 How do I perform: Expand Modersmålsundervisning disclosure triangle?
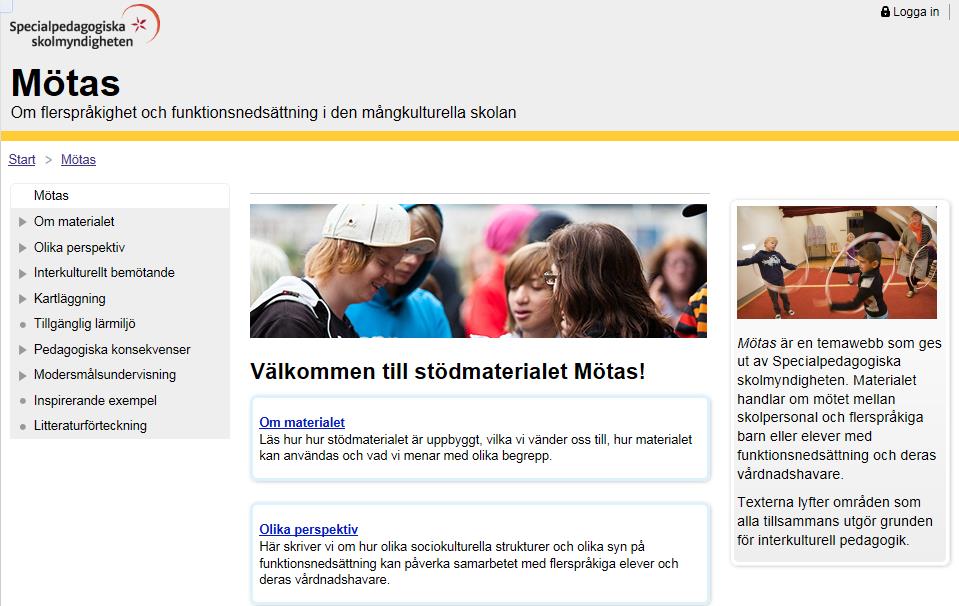tap(23, 375)
